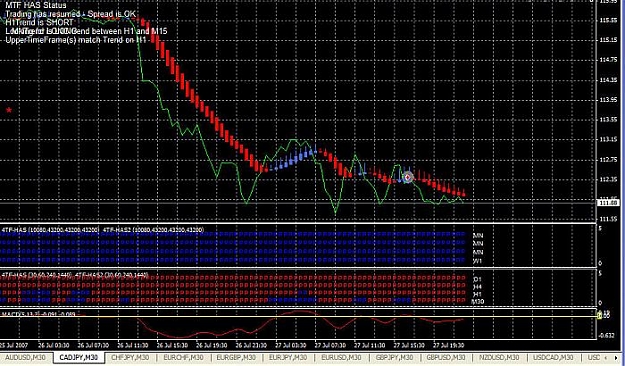
Task: Click the 26 Jul 07:30 time label
Action: [94, 345]
